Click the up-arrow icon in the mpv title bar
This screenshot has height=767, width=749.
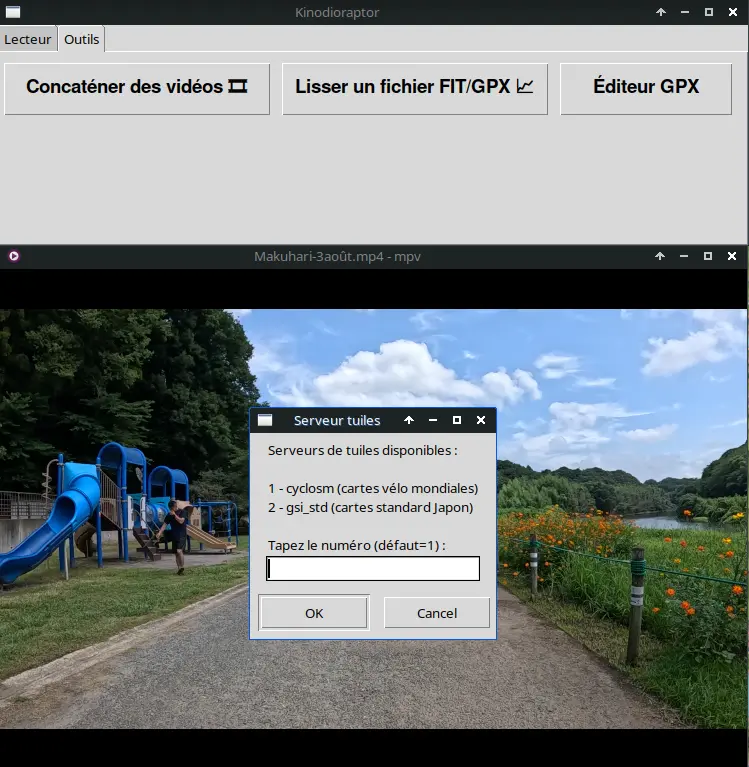coord(660,256)
